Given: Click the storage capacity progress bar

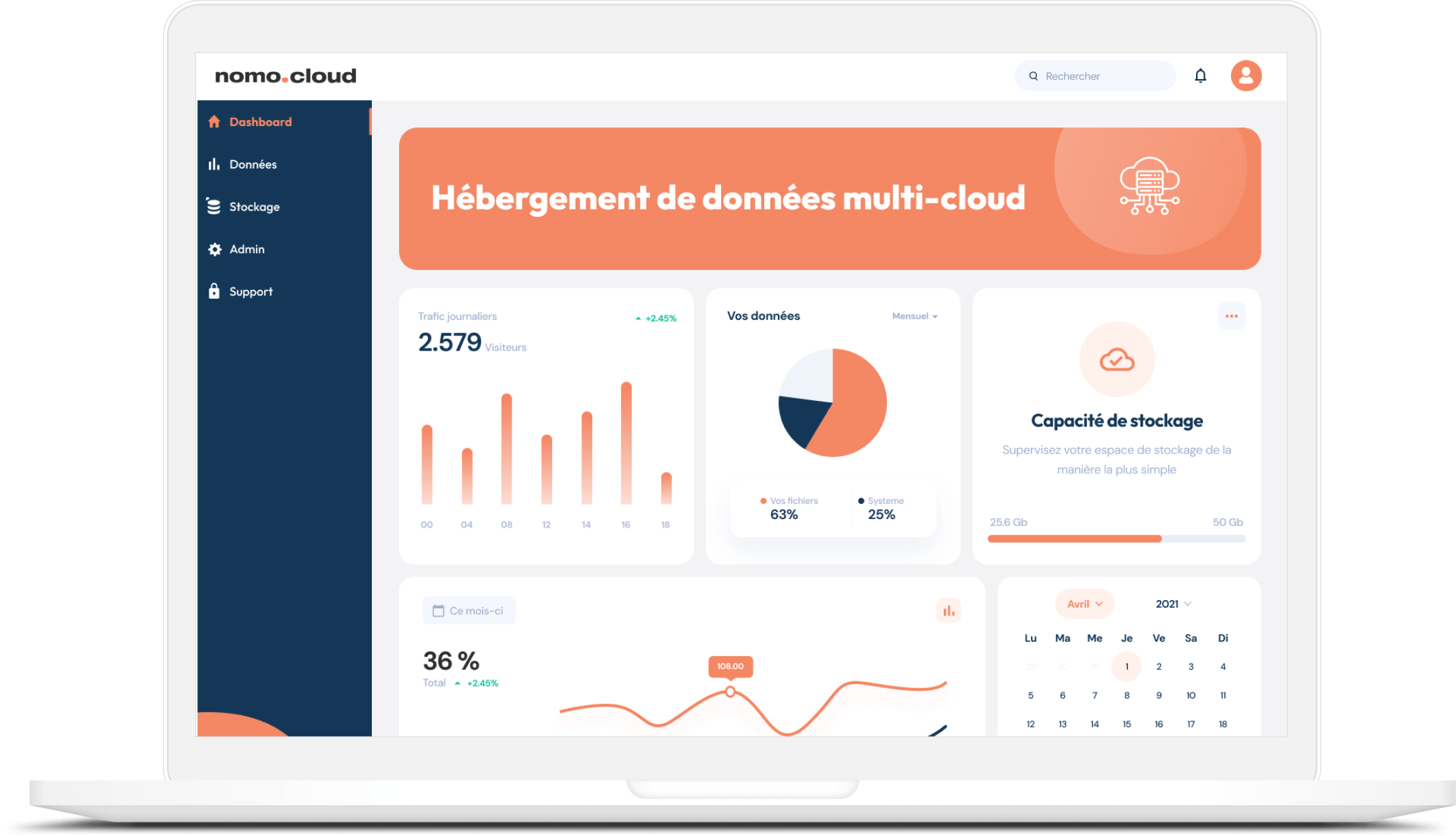Looking at the screenshot, I should pos(1116,539).
